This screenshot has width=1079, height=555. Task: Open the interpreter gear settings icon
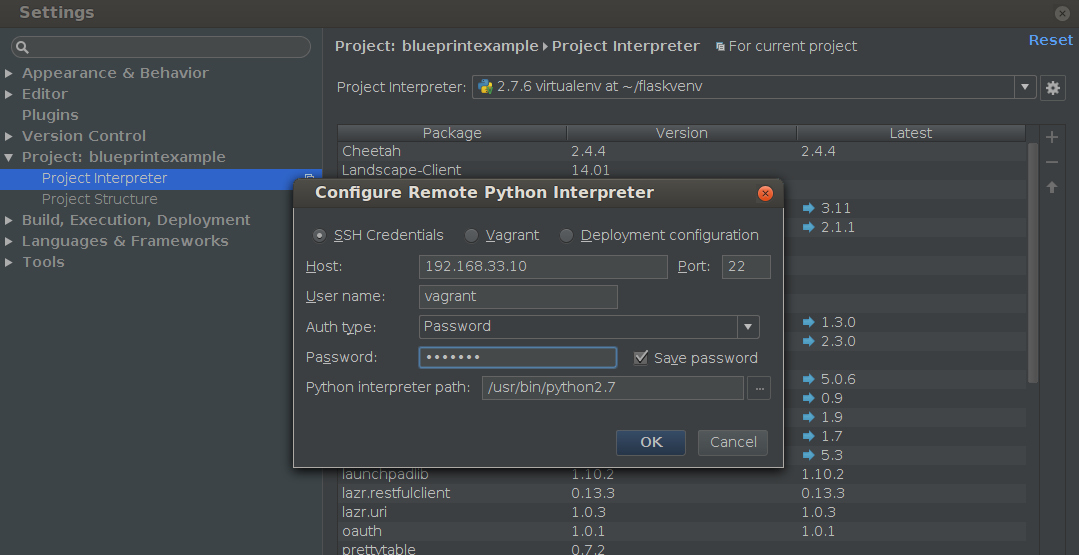1052,88
